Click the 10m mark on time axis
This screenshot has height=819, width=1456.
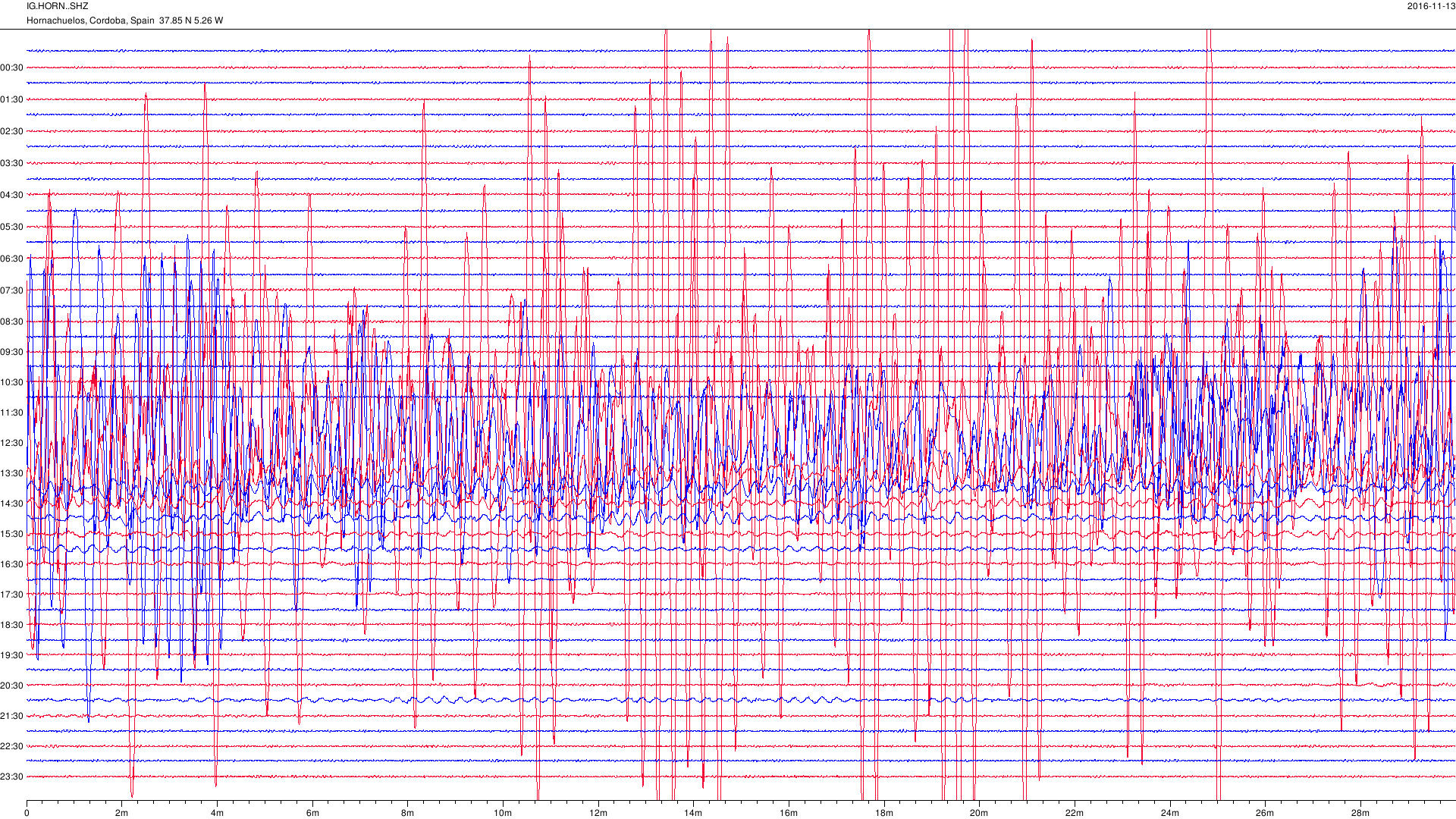(503, 813)
